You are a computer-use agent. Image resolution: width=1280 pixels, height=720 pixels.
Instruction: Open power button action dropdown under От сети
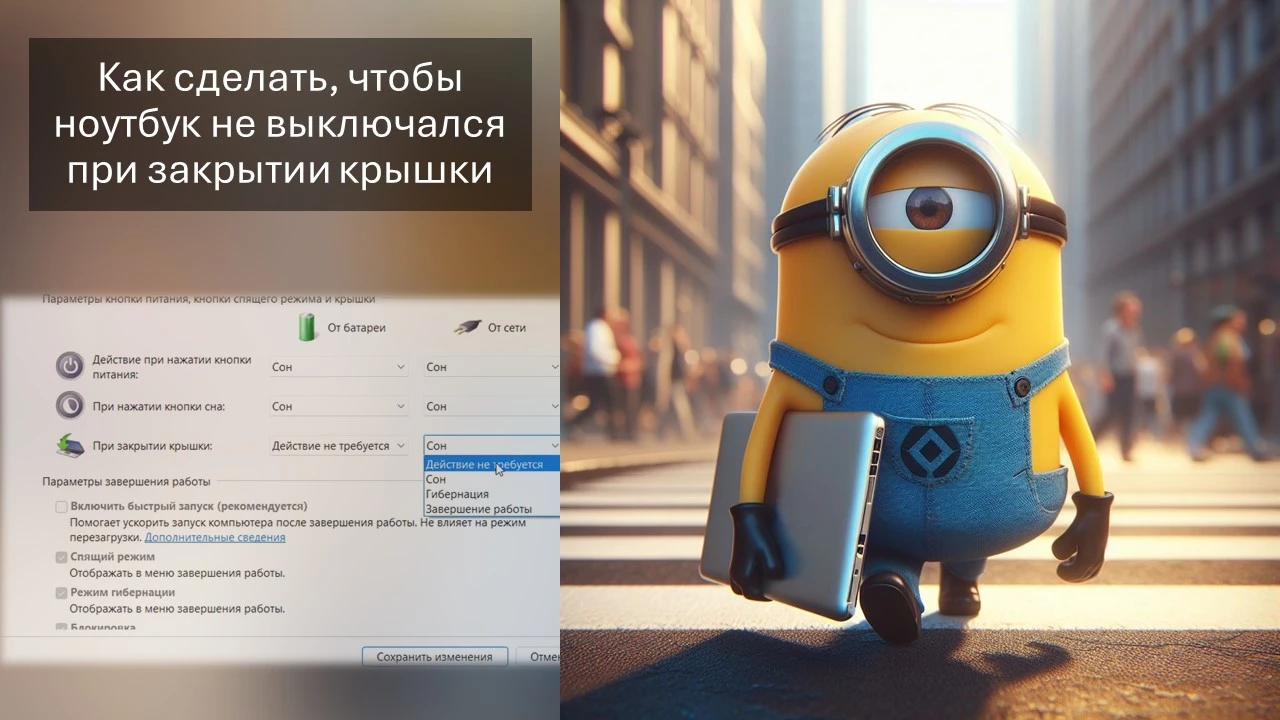pos(491,367)
